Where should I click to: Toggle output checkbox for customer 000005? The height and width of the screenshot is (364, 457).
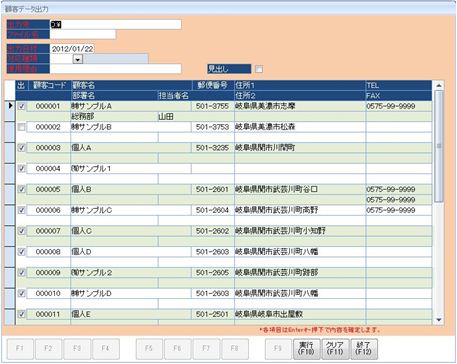click(x=22, y=189)
